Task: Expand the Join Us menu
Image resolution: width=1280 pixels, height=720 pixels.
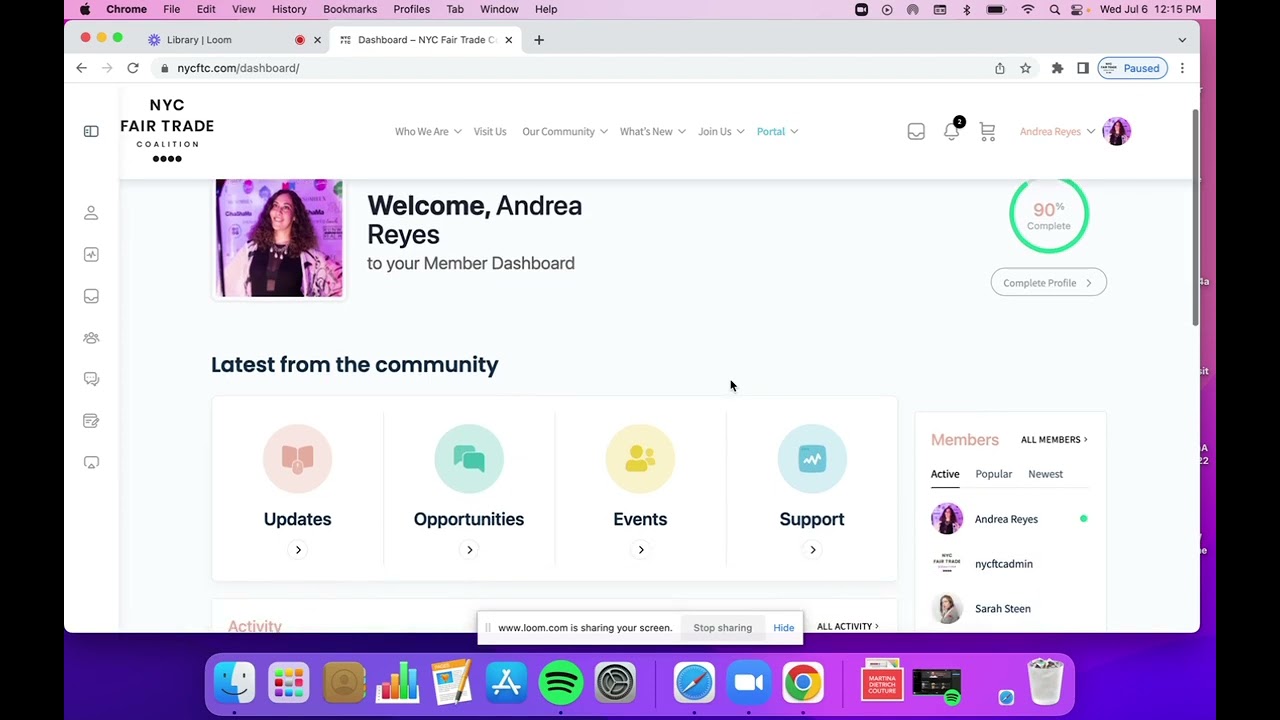Action: (x=721, y=131)
